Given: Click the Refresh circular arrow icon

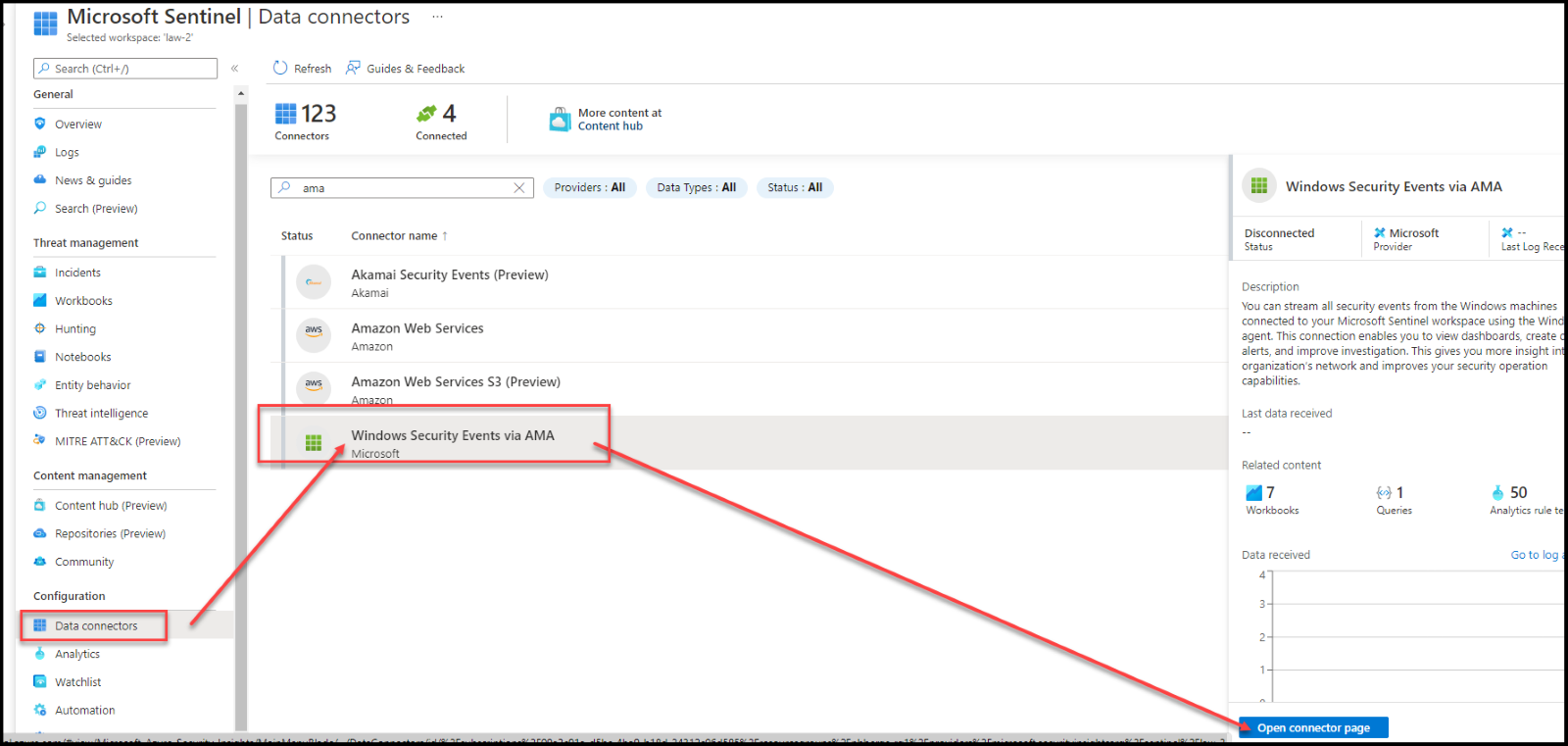Looking at the screenshot, I should [280, 68].
